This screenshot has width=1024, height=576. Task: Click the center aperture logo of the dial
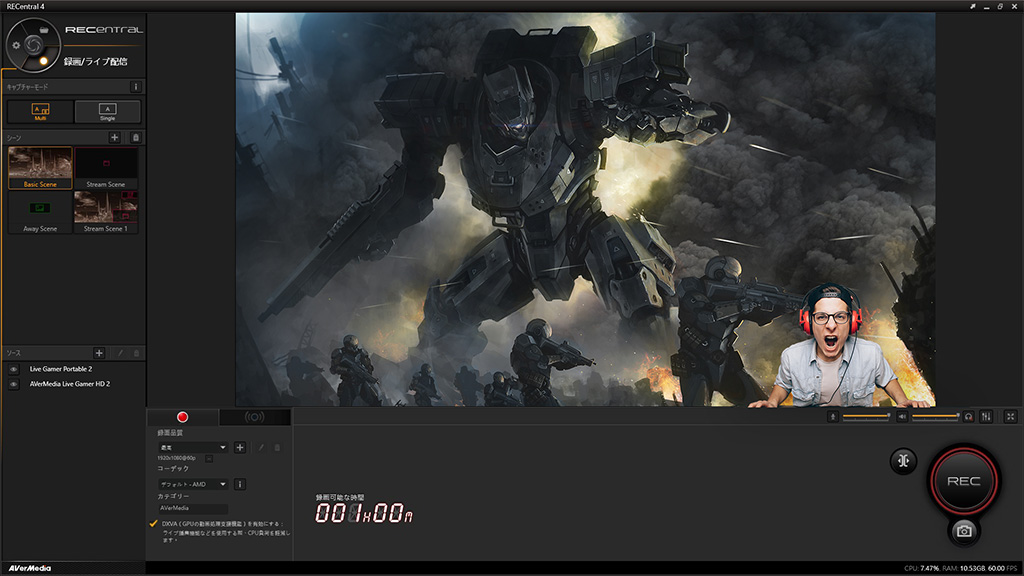tap(33, 44)
